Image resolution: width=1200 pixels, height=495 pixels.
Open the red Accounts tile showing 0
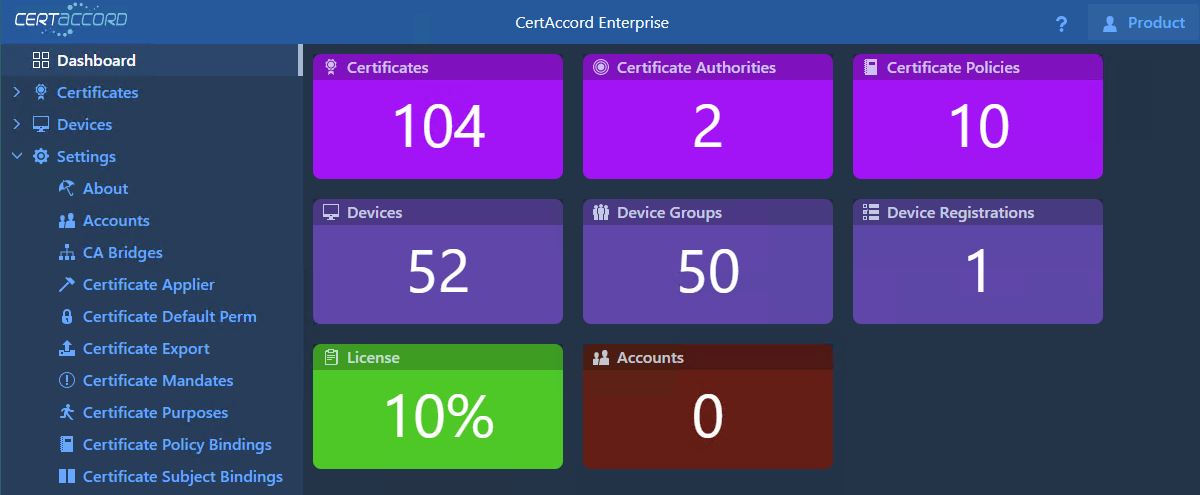tap(708, 406)
